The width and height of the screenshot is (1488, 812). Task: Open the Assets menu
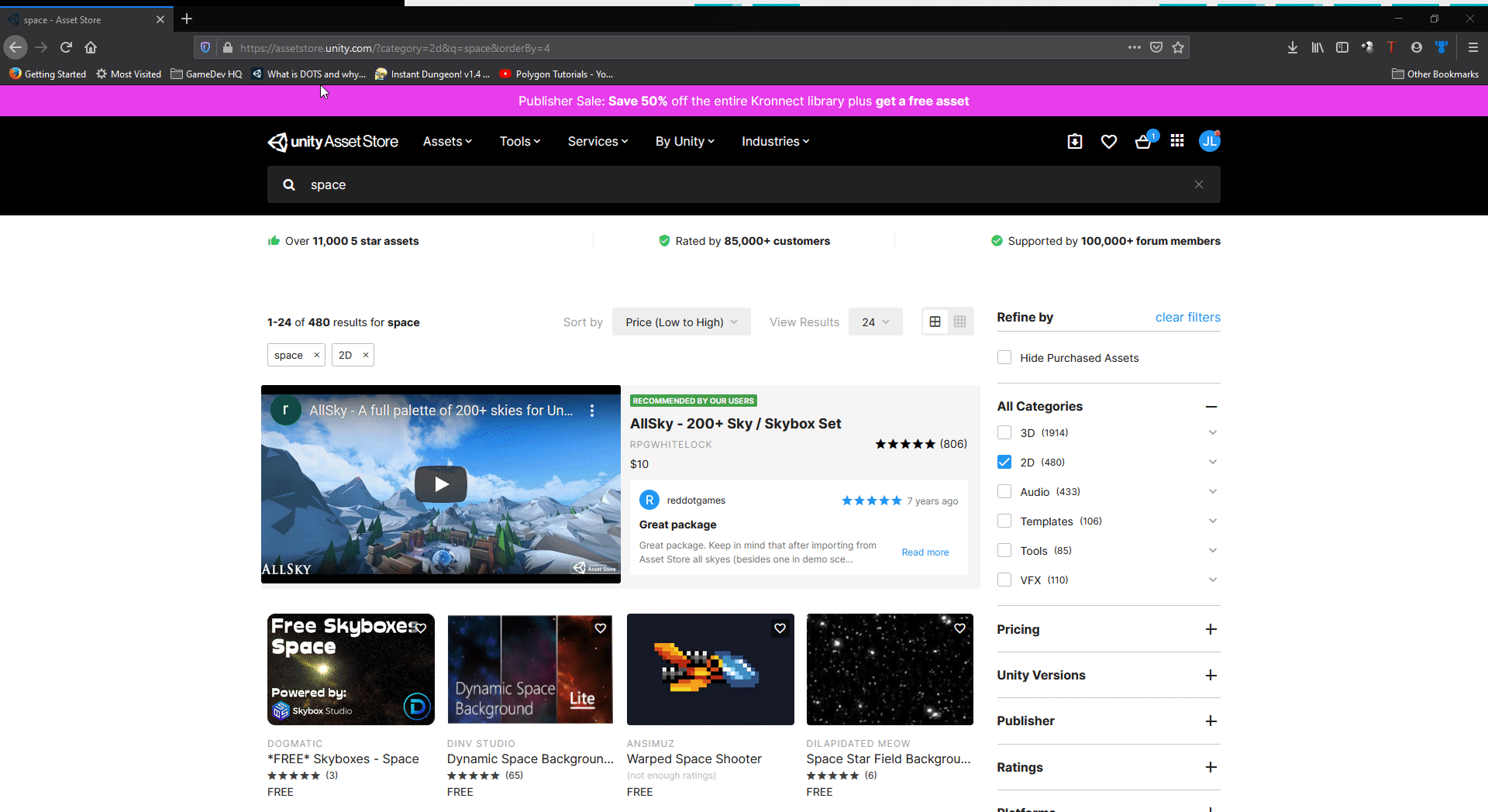pos(447,141)
